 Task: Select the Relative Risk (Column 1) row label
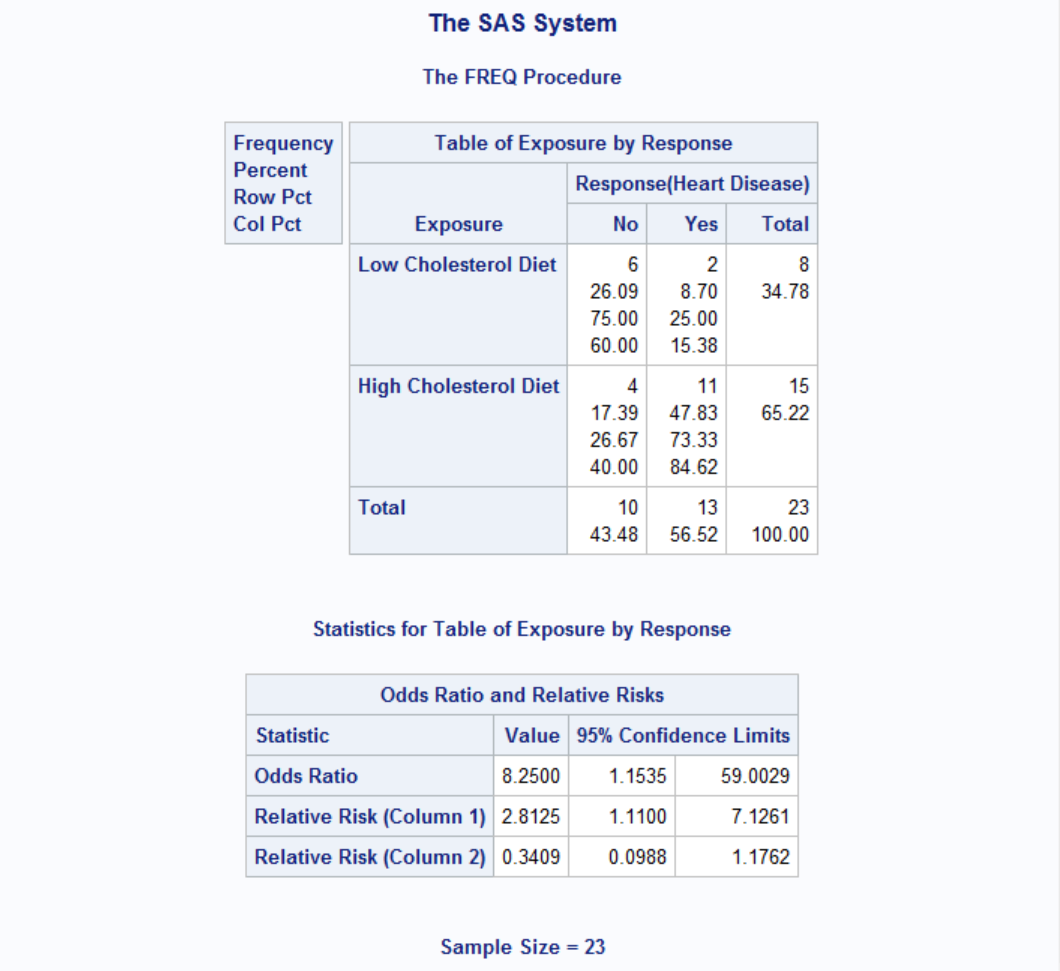click(x=369, y=817)
